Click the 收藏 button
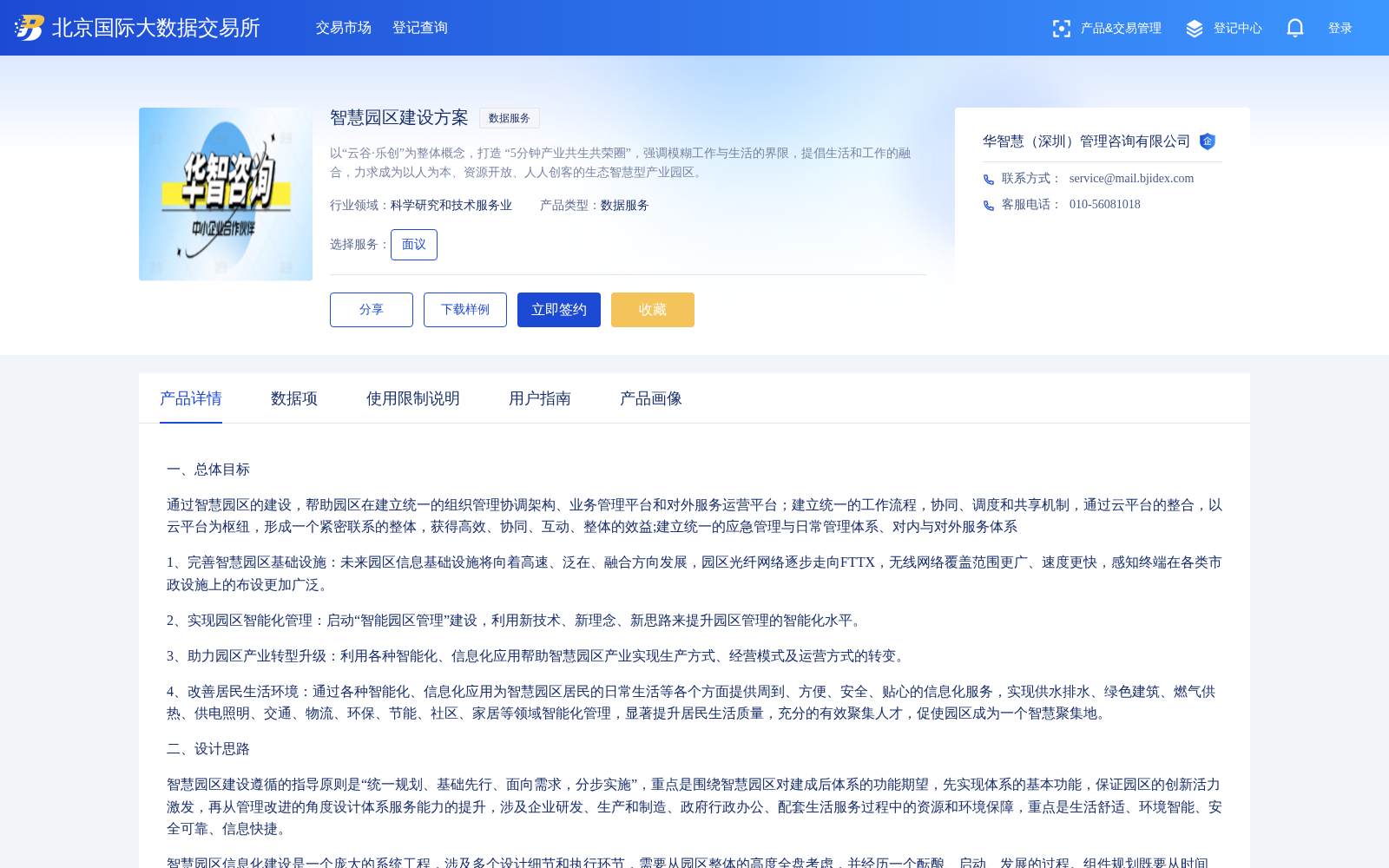This screenshot has height=868, width=1389. click(653, 310)
